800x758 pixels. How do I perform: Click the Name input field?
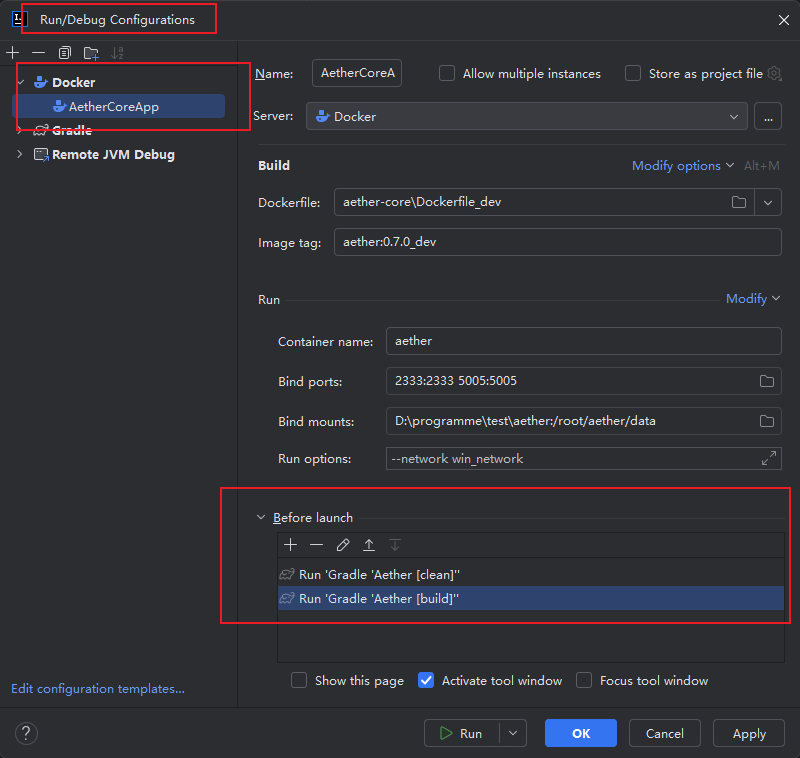coord(357,73)
